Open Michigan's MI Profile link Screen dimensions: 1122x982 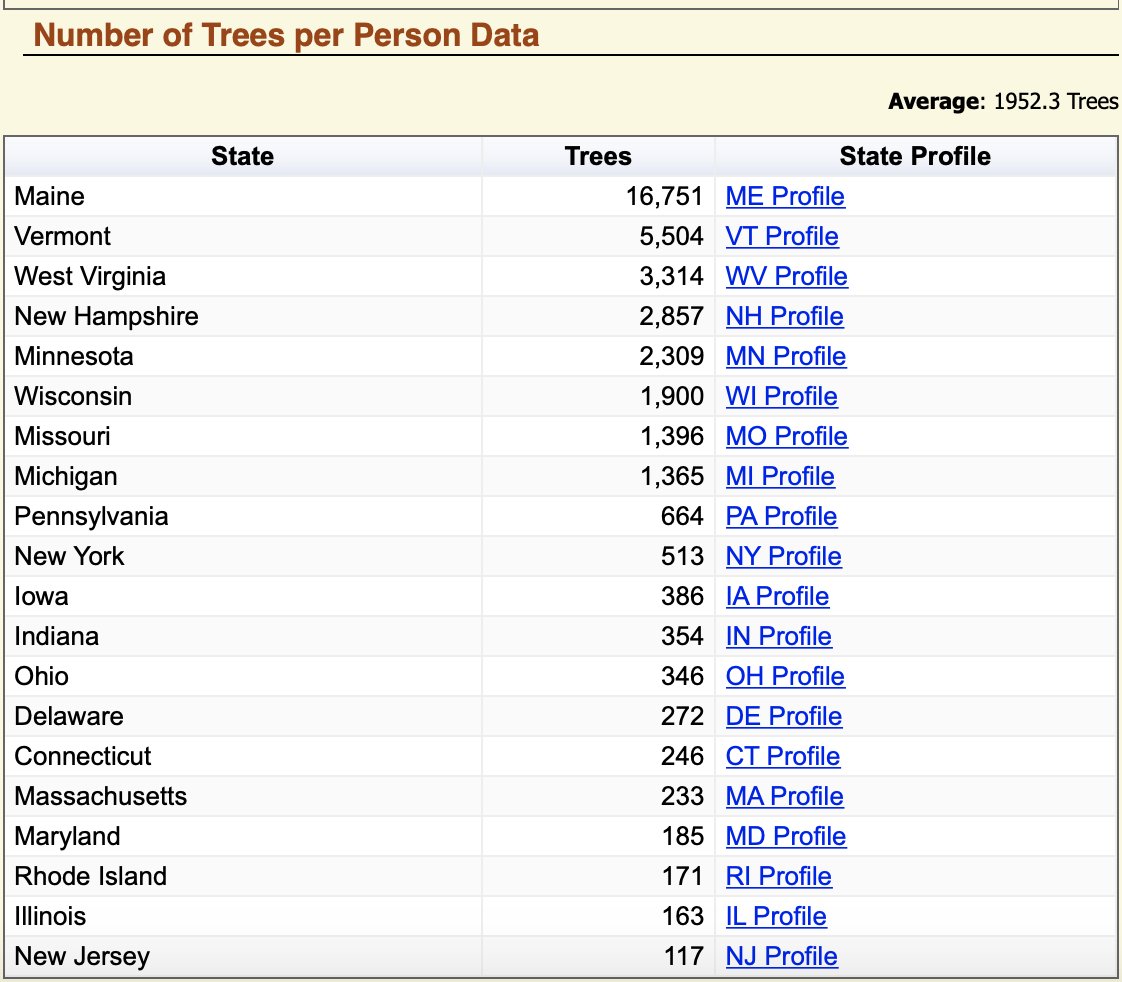(779, 476)
